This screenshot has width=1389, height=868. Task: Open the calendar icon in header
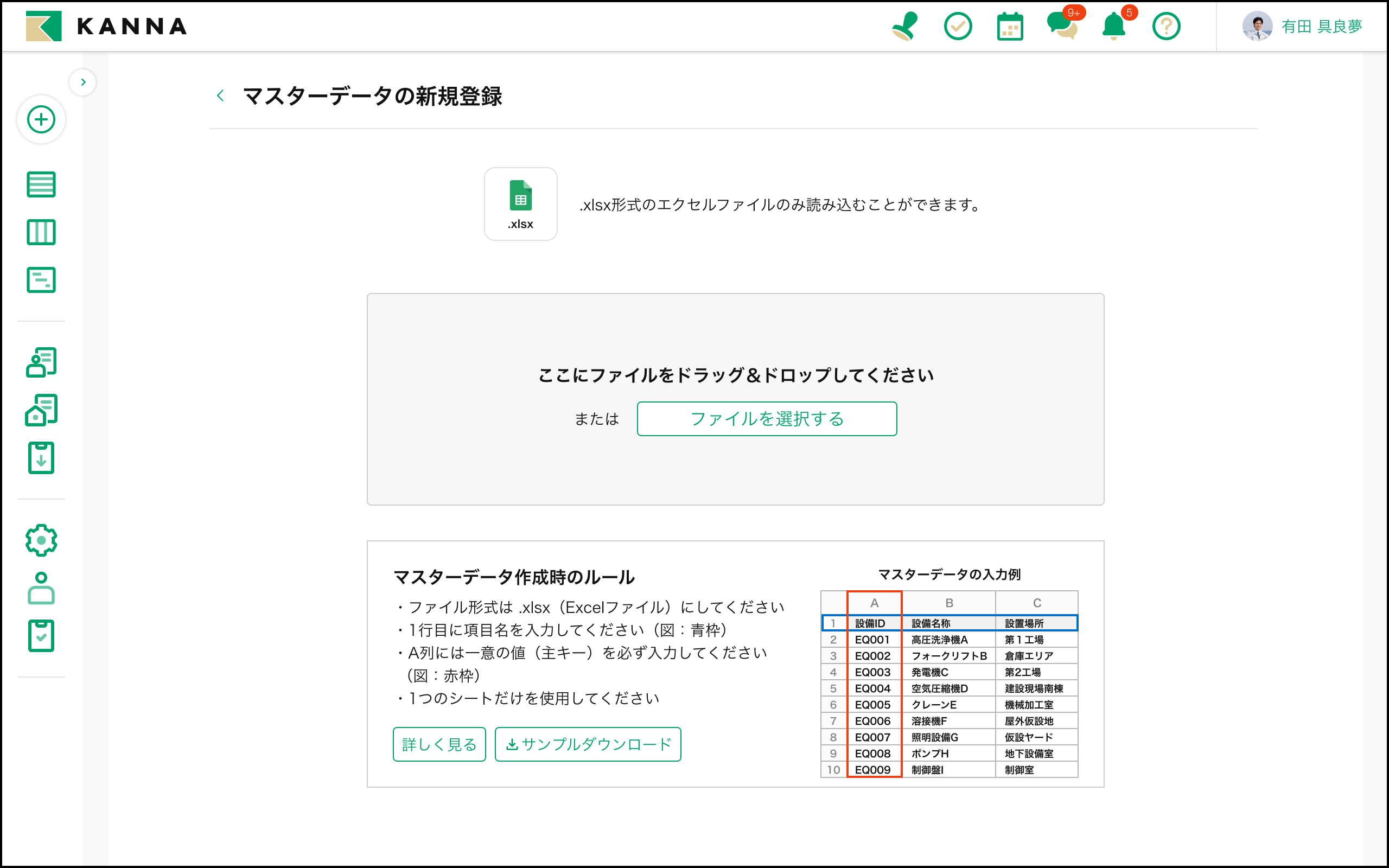1010,27
